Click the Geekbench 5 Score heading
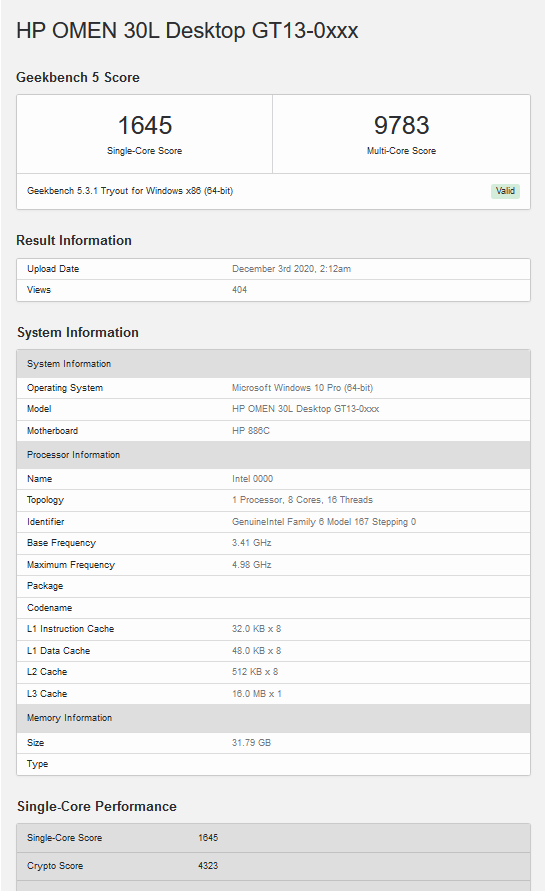545x892 pixels. click(78, 77)
